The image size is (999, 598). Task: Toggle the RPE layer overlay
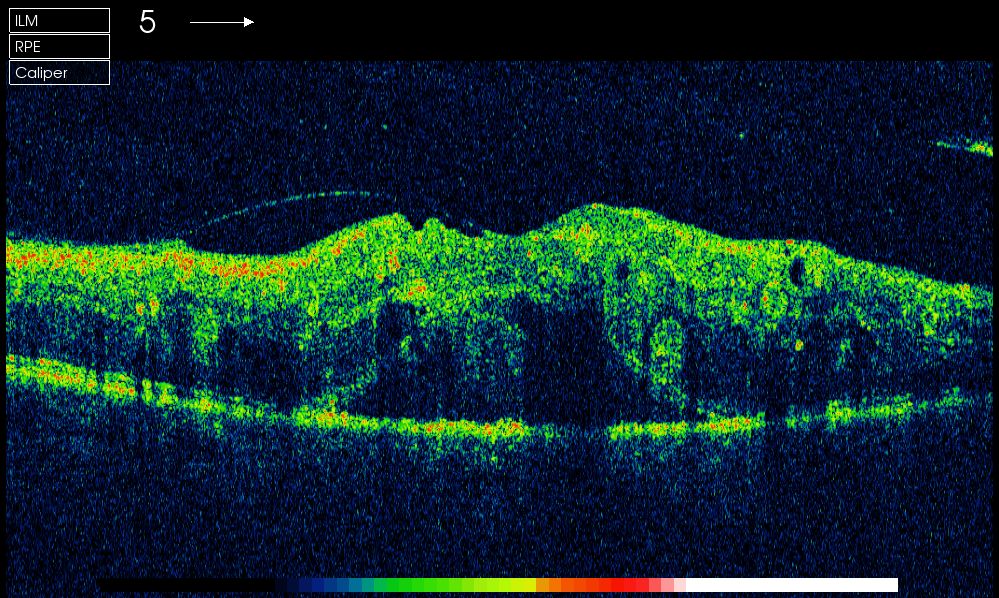59,46
